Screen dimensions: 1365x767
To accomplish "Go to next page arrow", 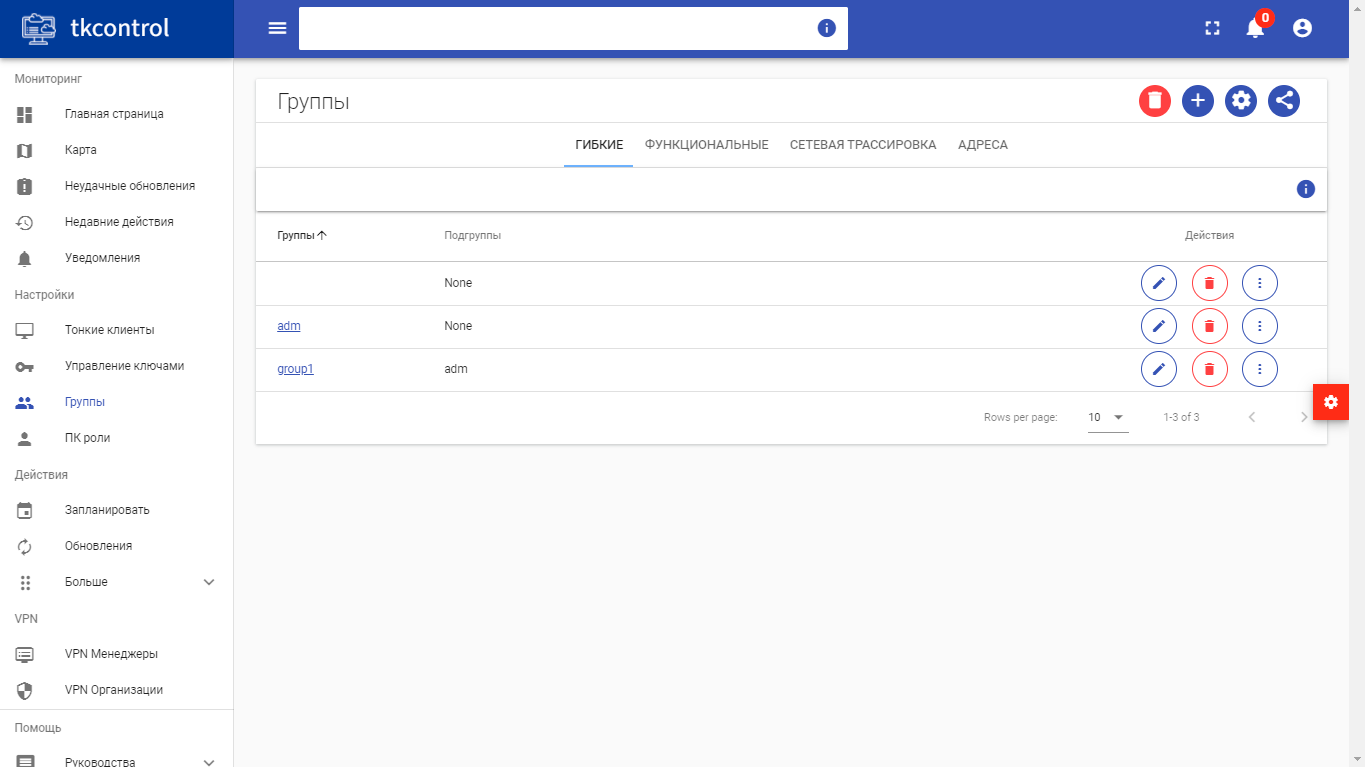I will pyautogui.click(x=1303, y=417).
